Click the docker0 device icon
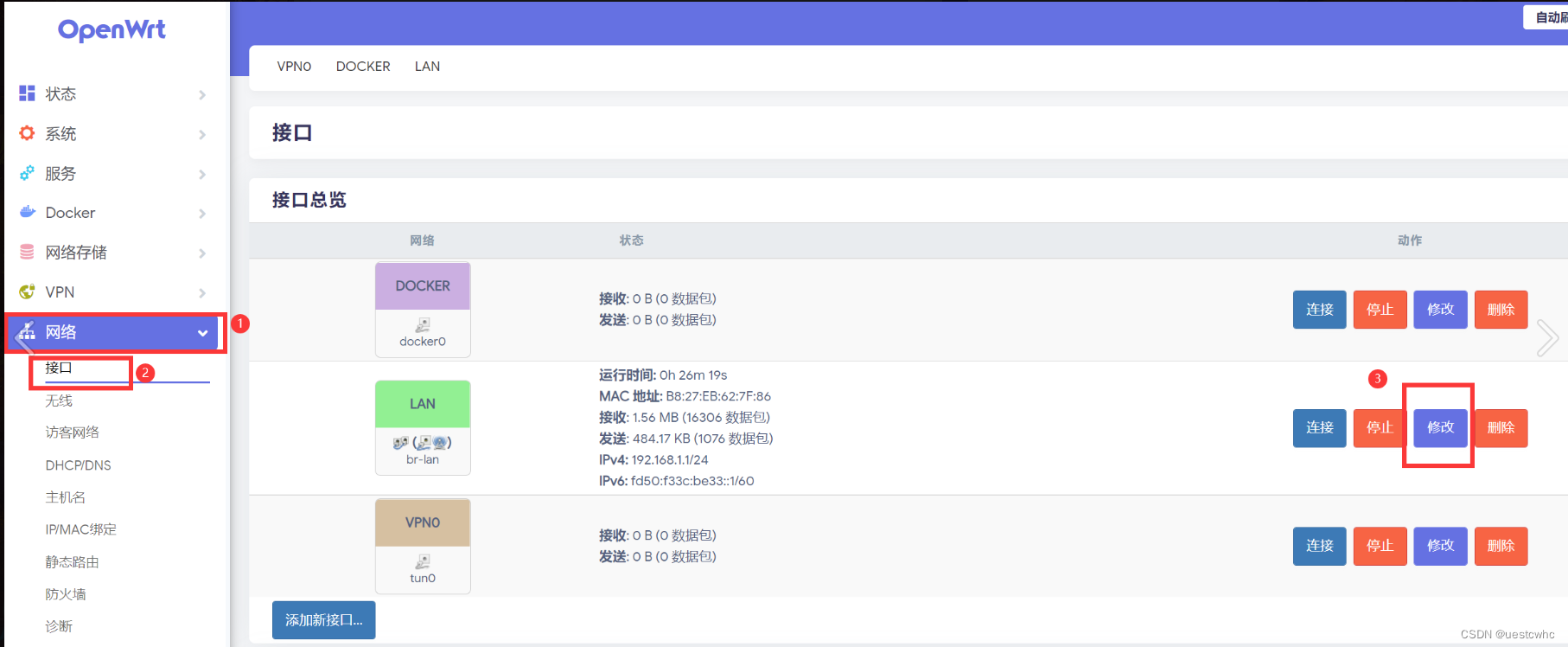Image resolution: width=1568 pixels, height=647 pixels. [x=423, y=325]
